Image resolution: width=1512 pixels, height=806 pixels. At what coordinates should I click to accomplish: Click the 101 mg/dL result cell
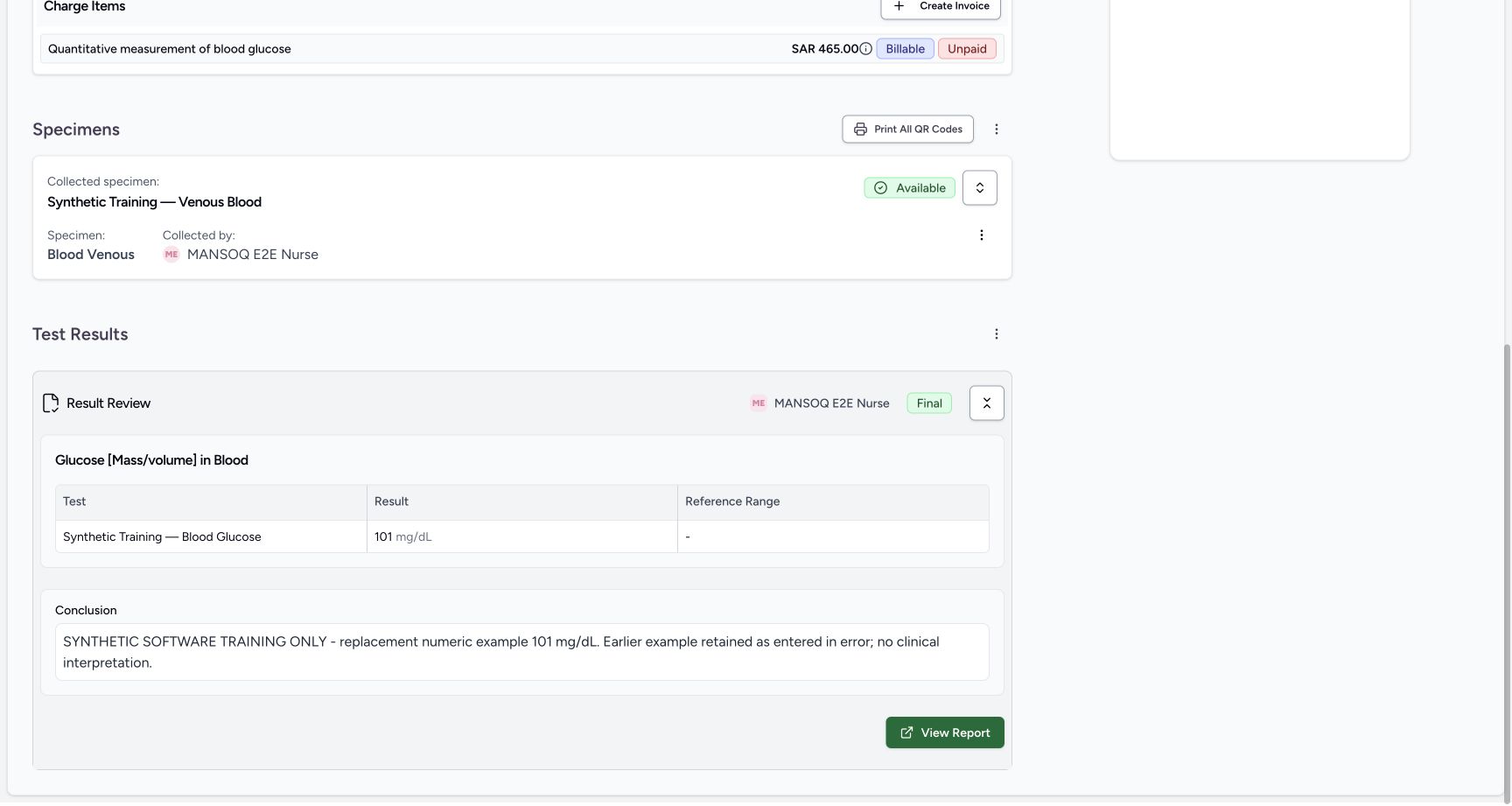pos(521,536)
